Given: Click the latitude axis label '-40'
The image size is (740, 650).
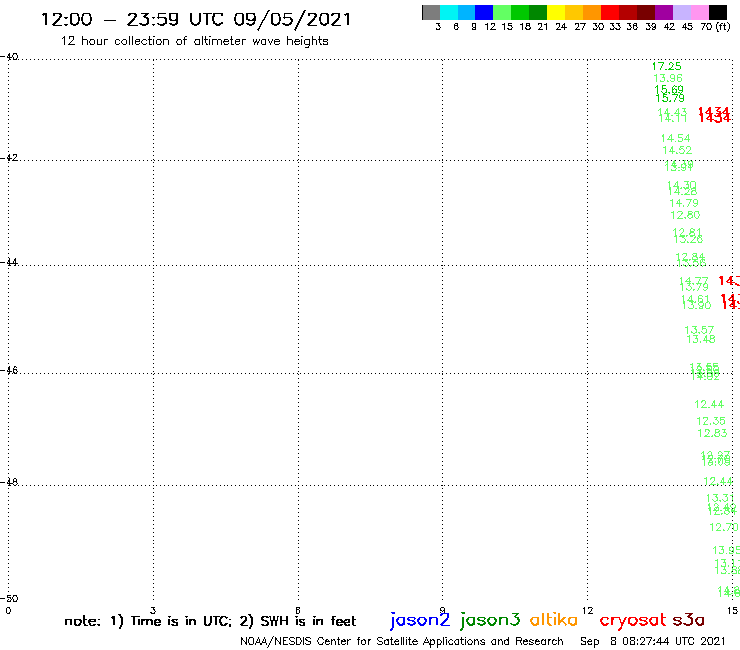Looking at the screenshot, I should [9, 57].
